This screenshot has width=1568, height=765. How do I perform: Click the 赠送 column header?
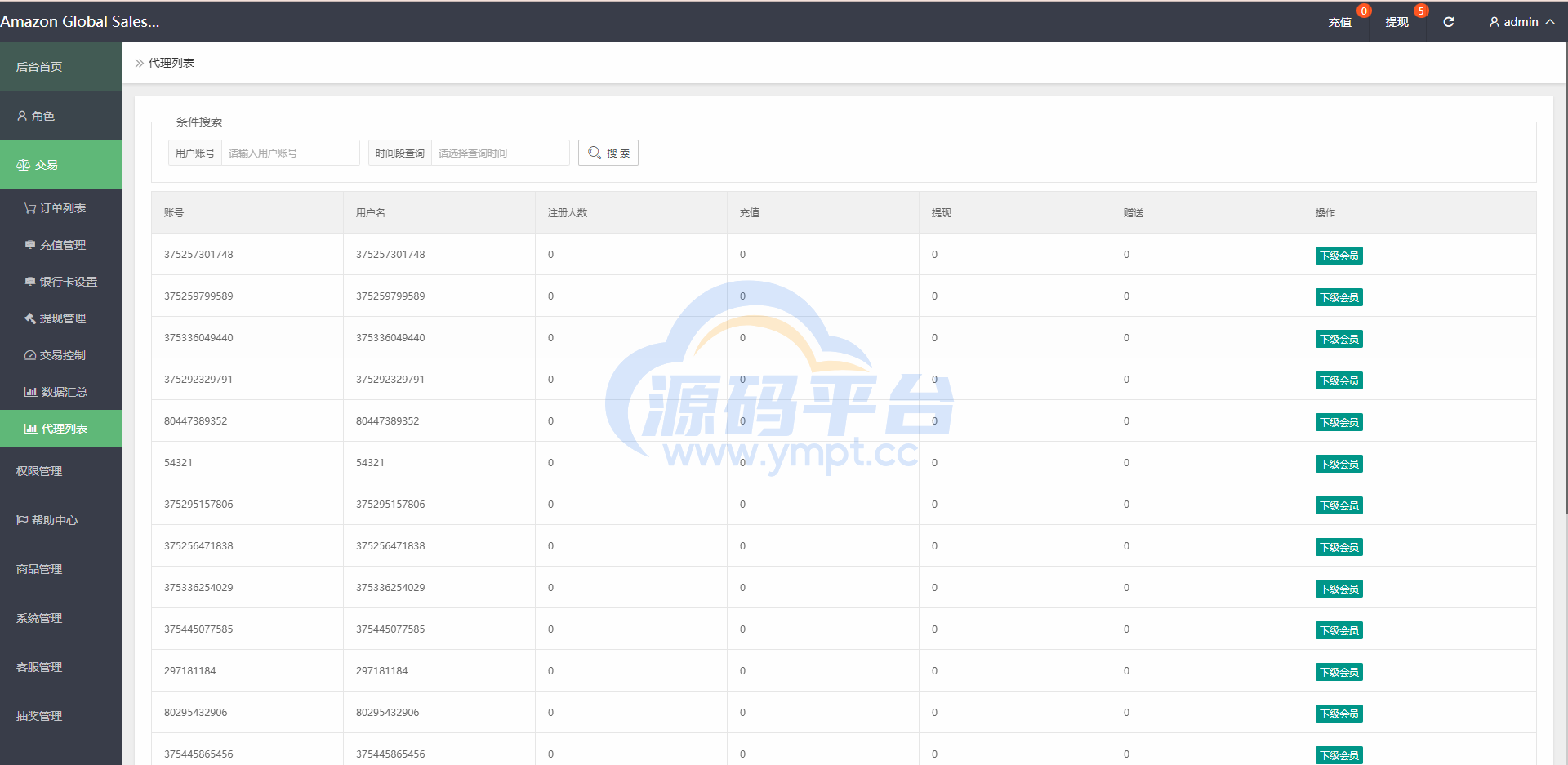(1207, 212)
